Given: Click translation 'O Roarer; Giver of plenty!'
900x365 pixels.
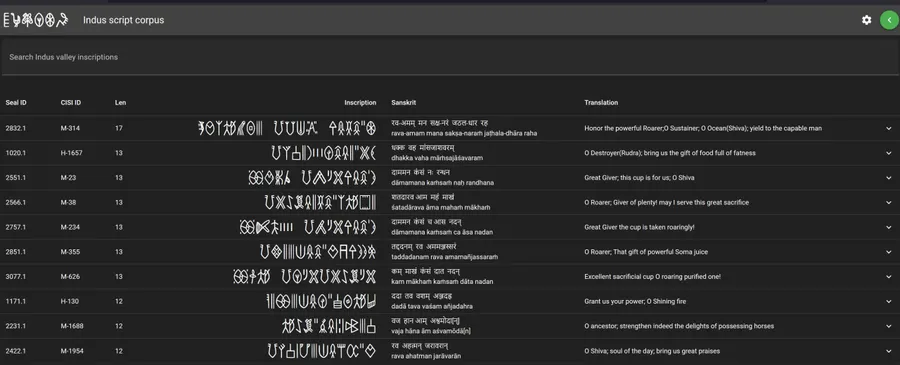Looking at the screenshot, I should tap(666, 203).
